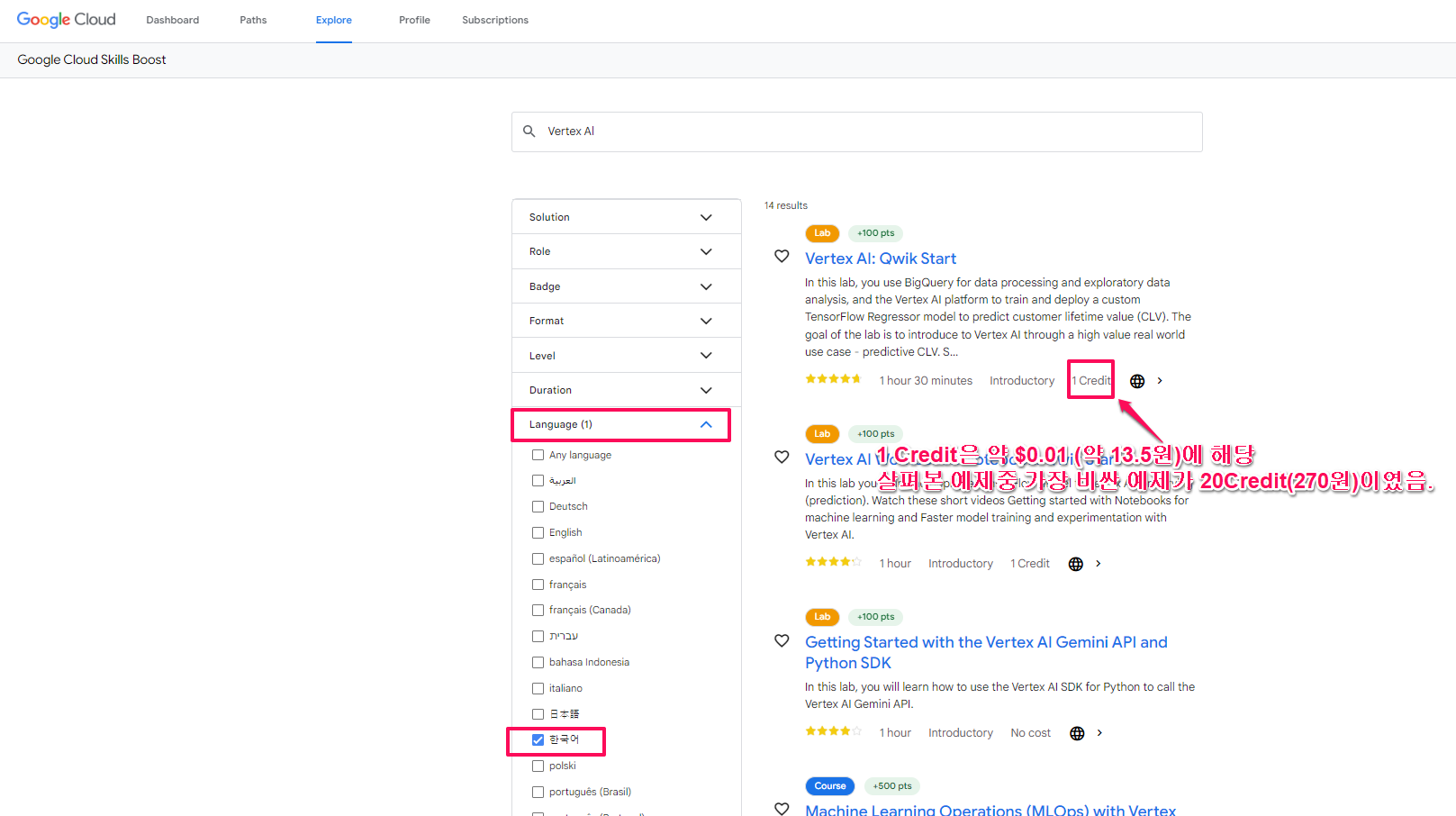Expand the Duration filter

[x=626, y=390]
